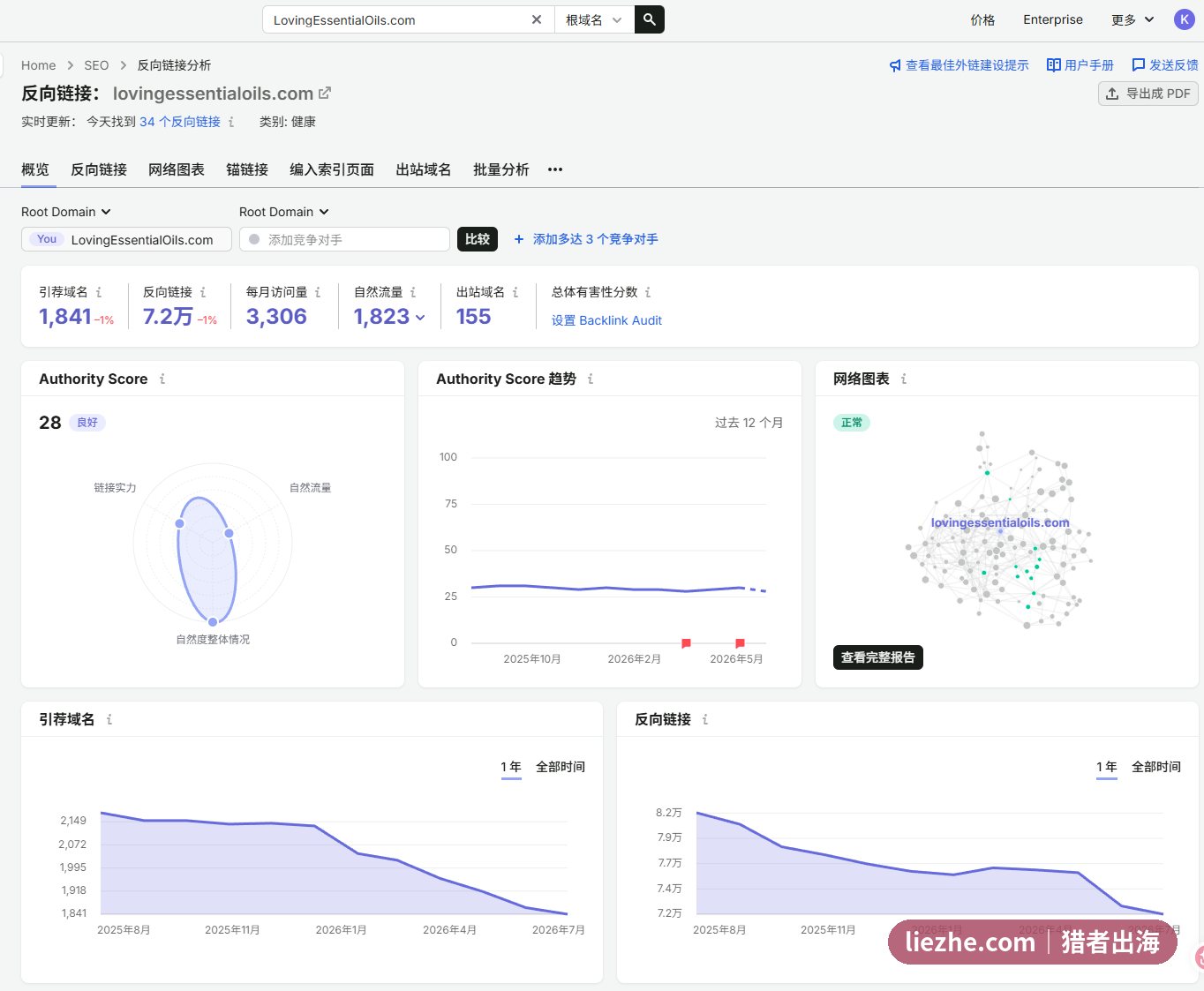Expand the 更多 dropdown menu
This screenshot has width=1204, height=991.
pyautogui.click(x=1133, y=19)
